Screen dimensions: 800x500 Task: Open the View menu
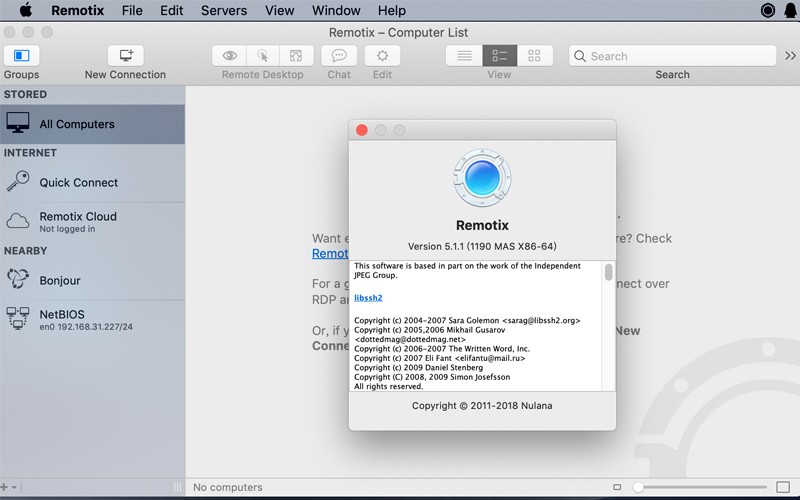pyautogui.click(x=279, y=10)
